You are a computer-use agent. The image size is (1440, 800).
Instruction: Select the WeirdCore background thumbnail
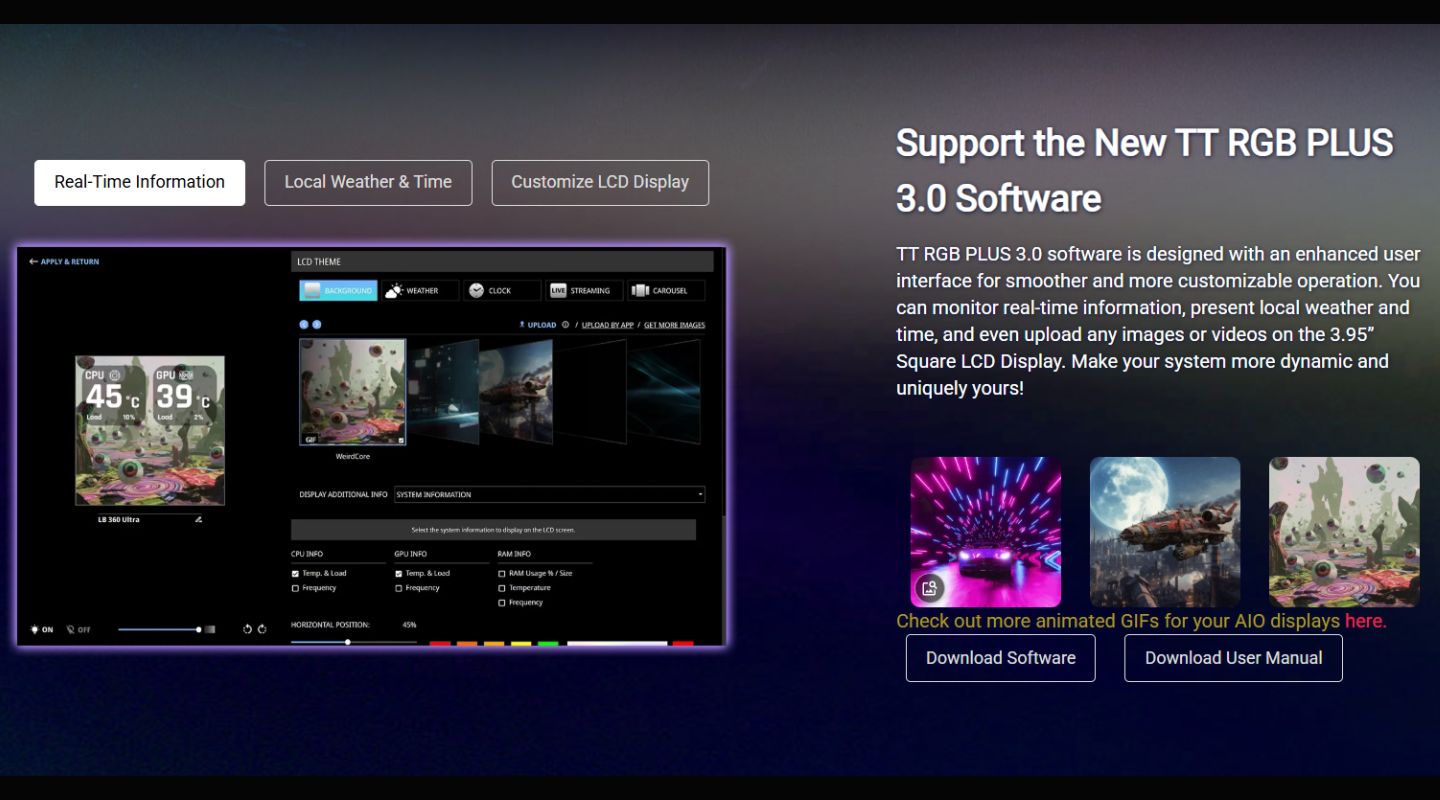click(353, 392)
